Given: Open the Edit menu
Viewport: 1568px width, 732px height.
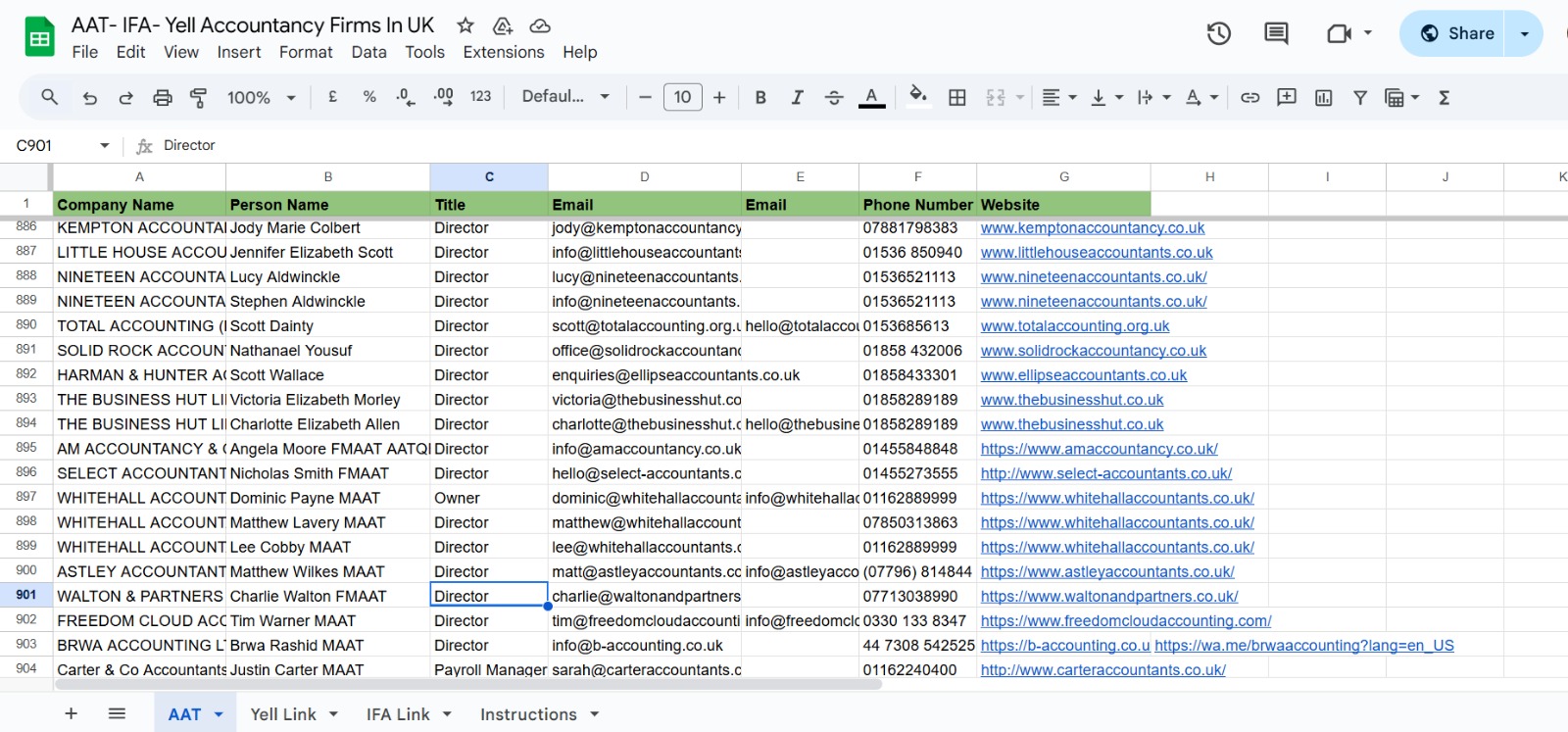Looking at the screenshot, I should tap(130, 52).
